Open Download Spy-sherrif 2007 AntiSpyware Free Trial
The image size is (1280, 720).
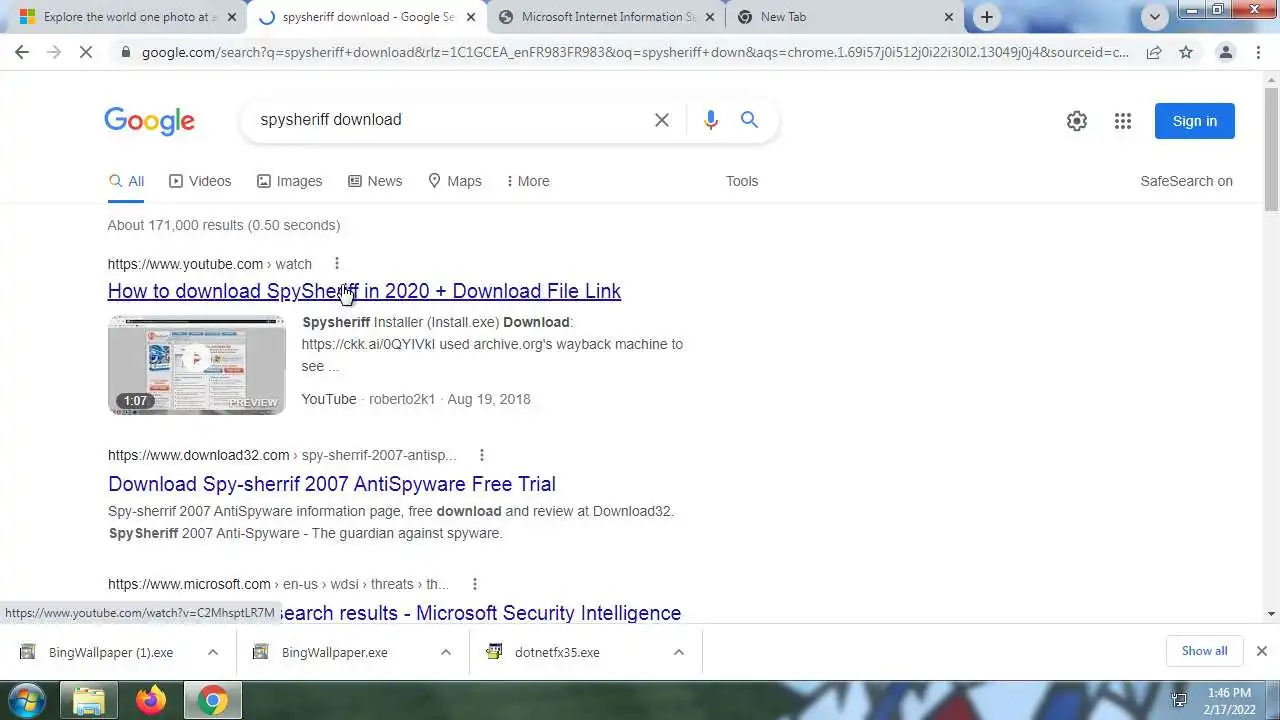tap(332, 484)
